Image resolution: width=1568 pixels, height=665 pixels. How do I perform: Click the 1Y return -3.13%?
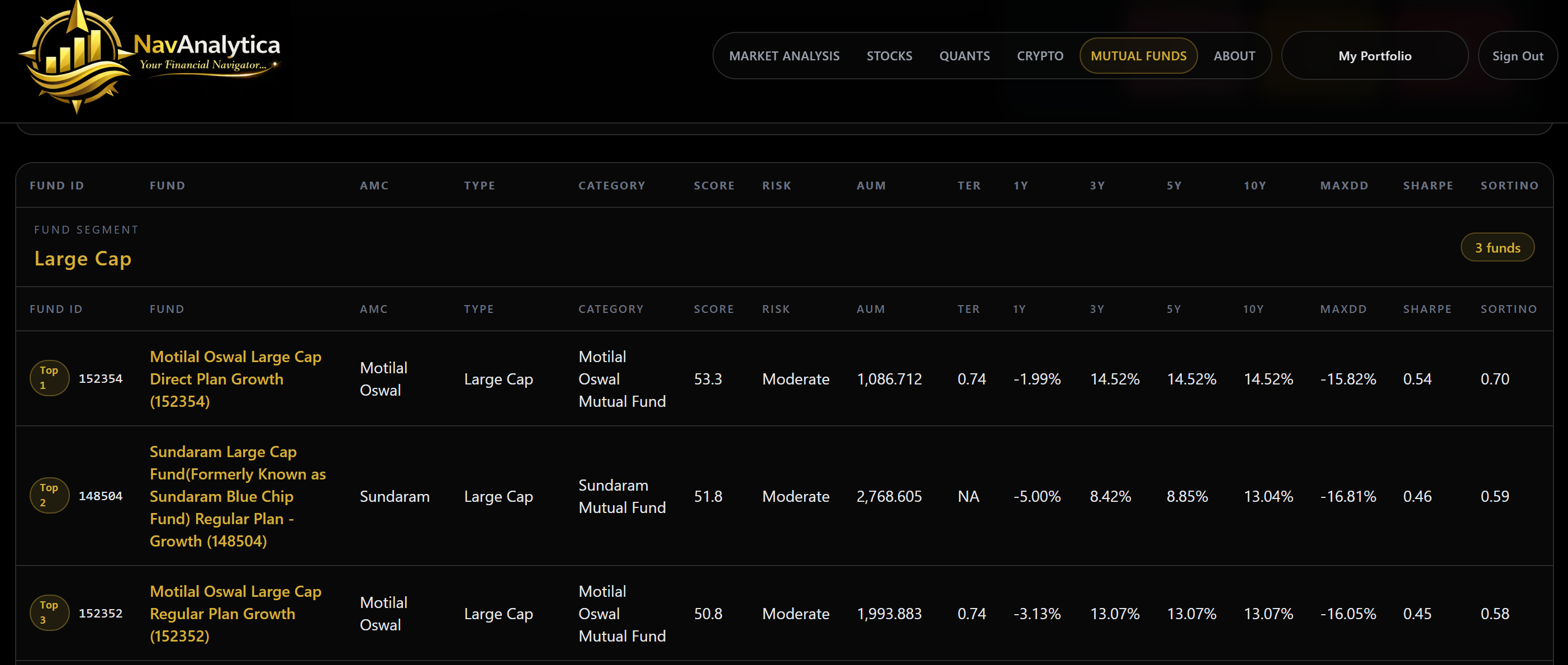pyautogui.click(x=1037, y=613)
